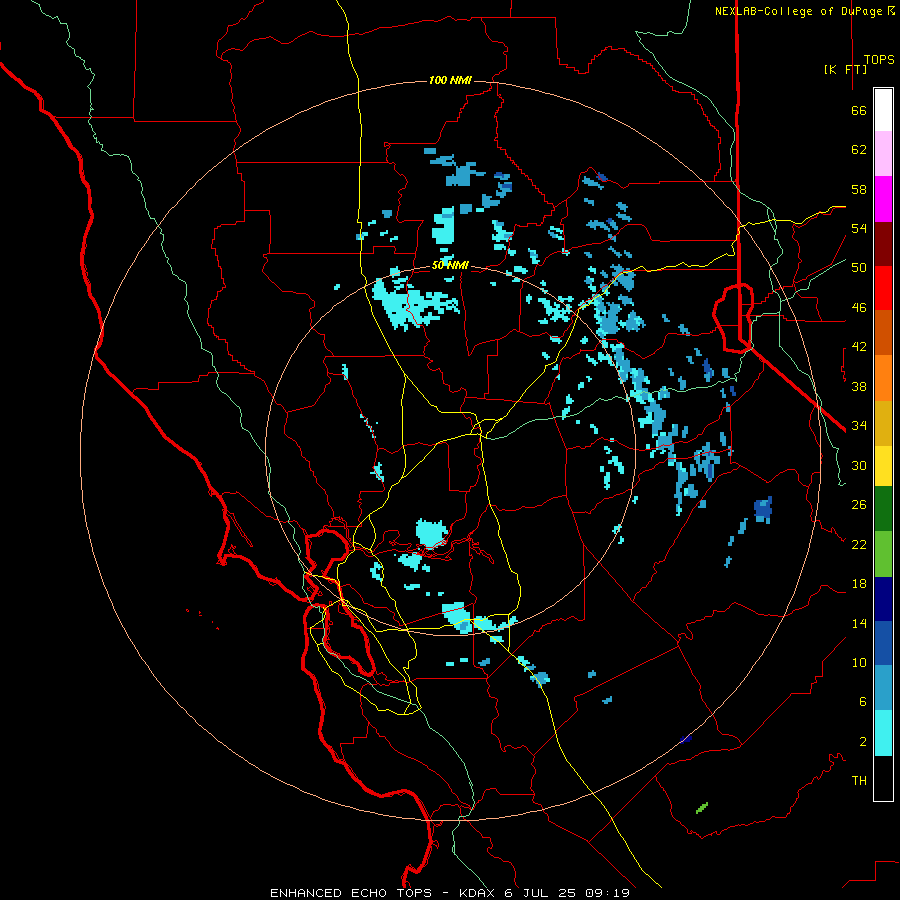Screen dimensions: 900x900
Task: Select the gold legend swatch
Action: click(883, 423)
